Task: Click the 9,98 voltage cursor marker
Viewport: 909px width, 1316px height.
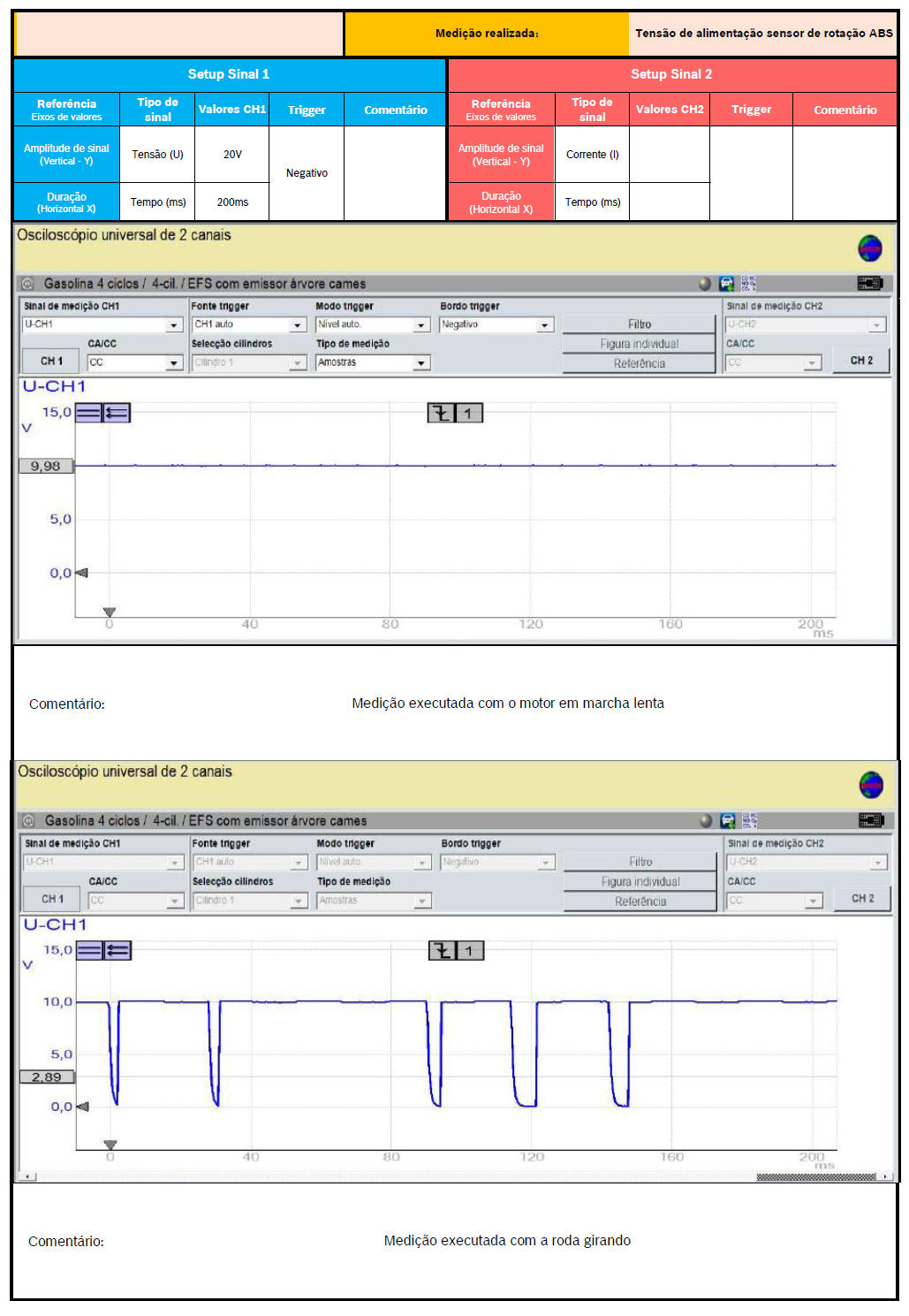Action: 46,466
